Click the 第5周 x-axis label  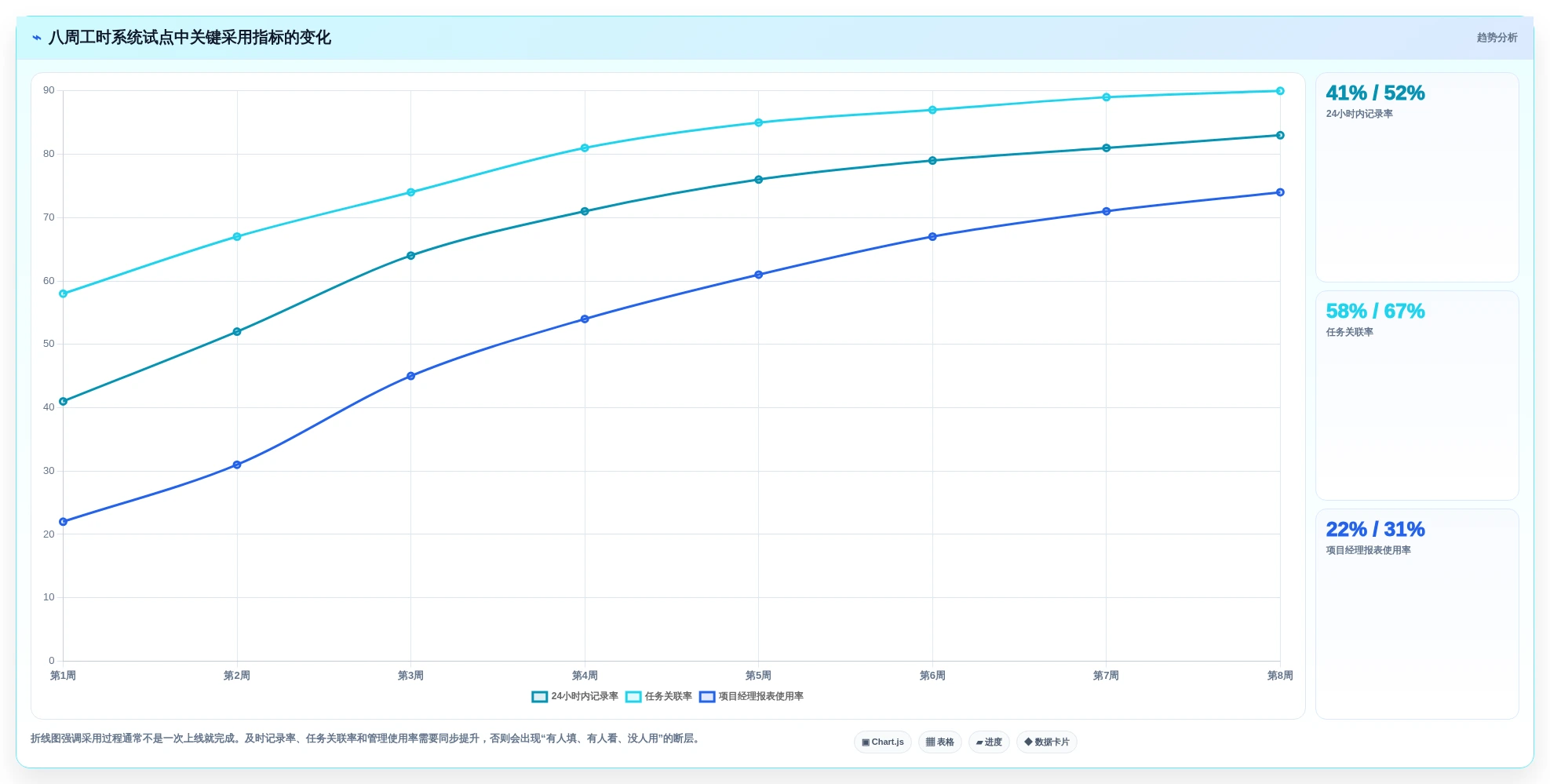tap(759, 676)
